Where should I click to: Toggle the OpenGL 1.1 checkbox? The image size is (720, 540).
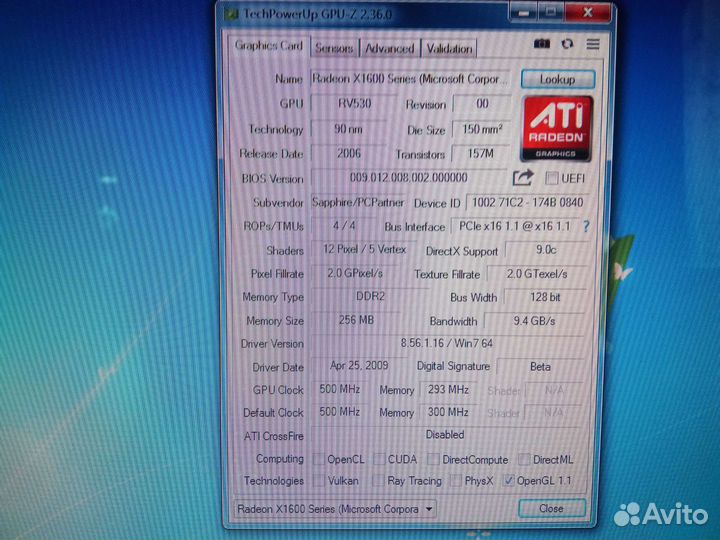(x=508, y=481)
